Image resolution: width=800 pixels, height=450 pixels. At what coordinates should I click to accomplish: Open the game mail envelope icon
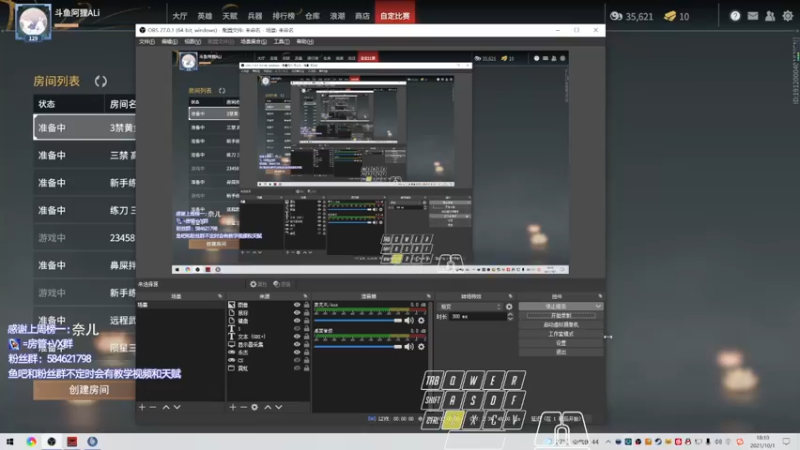pyautogui.click(x=753, y=16)
